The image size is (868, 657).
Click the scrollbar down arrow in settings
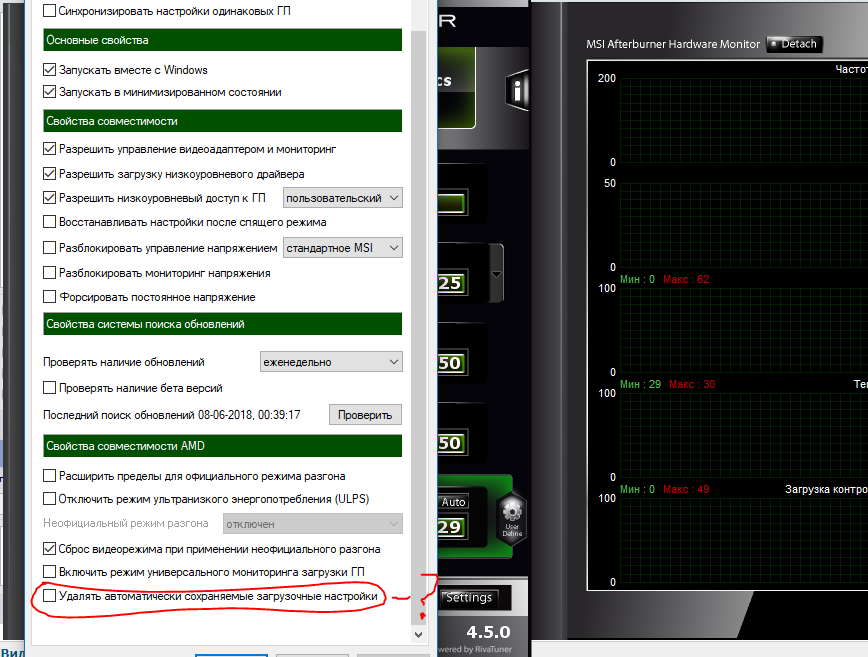418,635
